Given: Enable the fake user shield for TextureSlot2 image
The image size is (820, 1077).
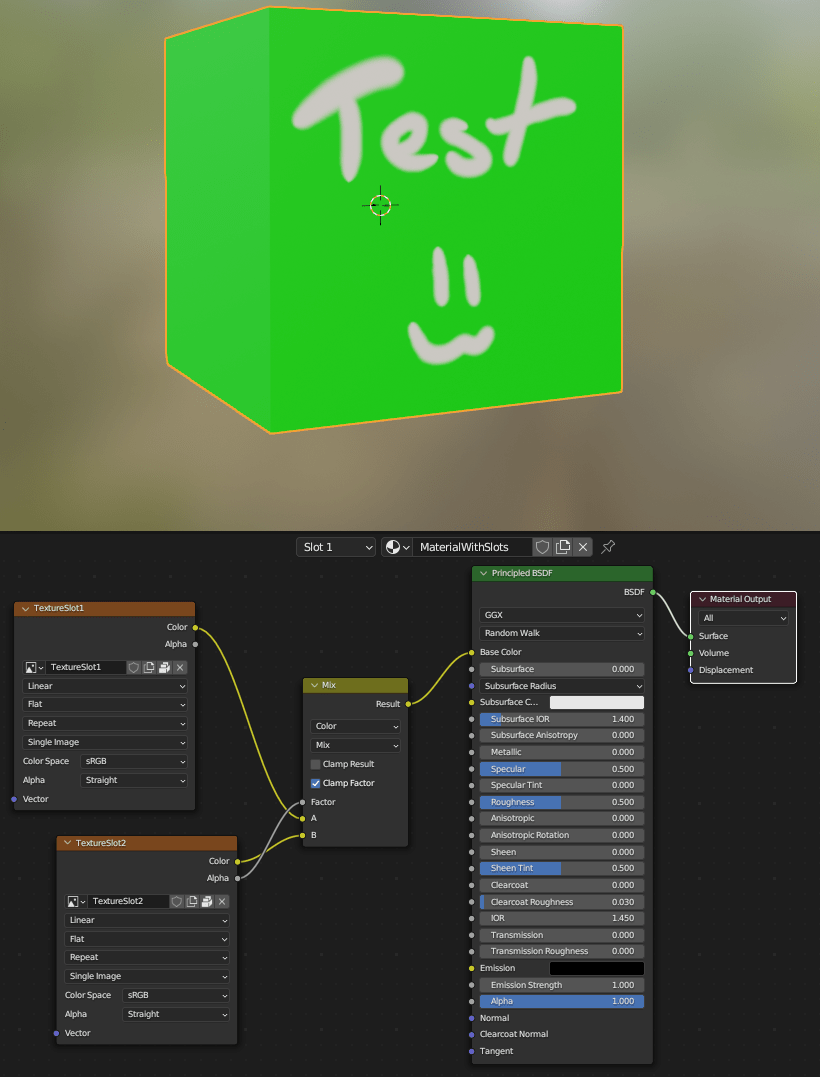Looking at the screenshot, I should pyautogui.click(x=176, y=901).
